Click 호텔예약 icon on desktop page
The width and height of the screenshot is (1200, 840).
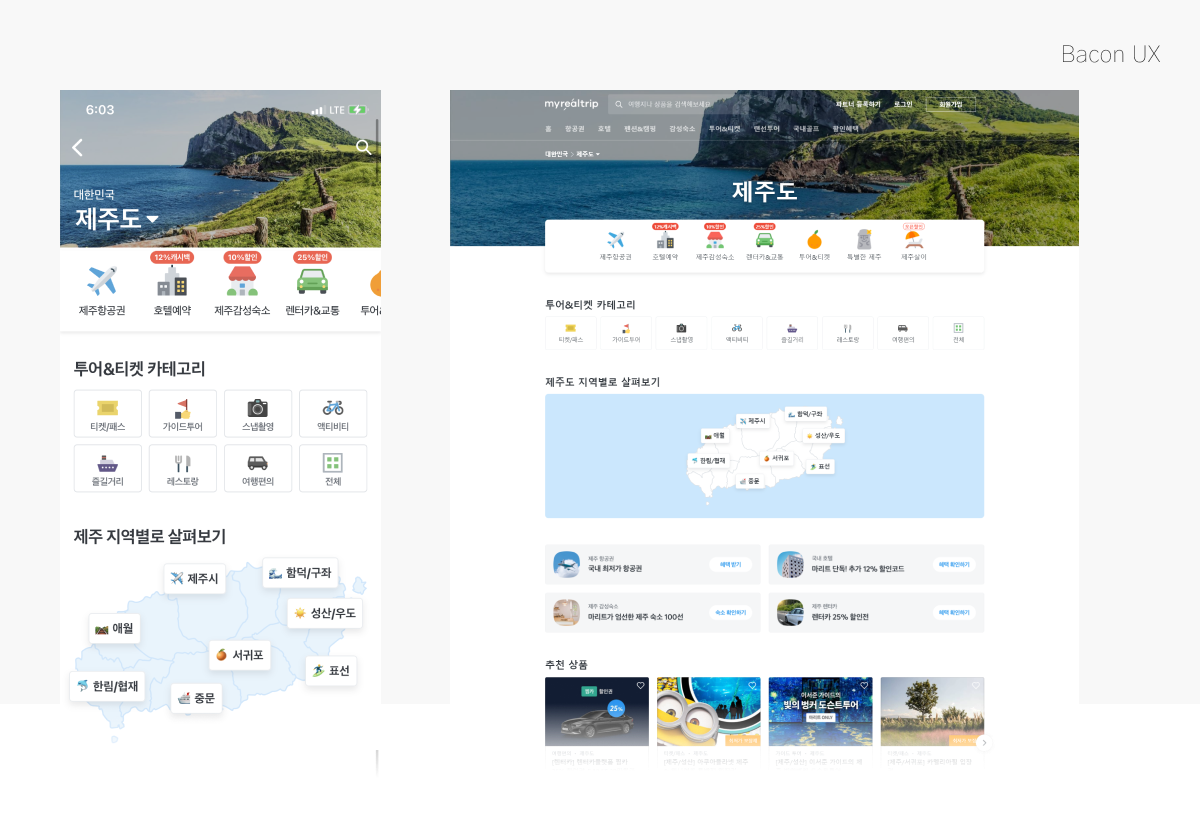point(665,240)
